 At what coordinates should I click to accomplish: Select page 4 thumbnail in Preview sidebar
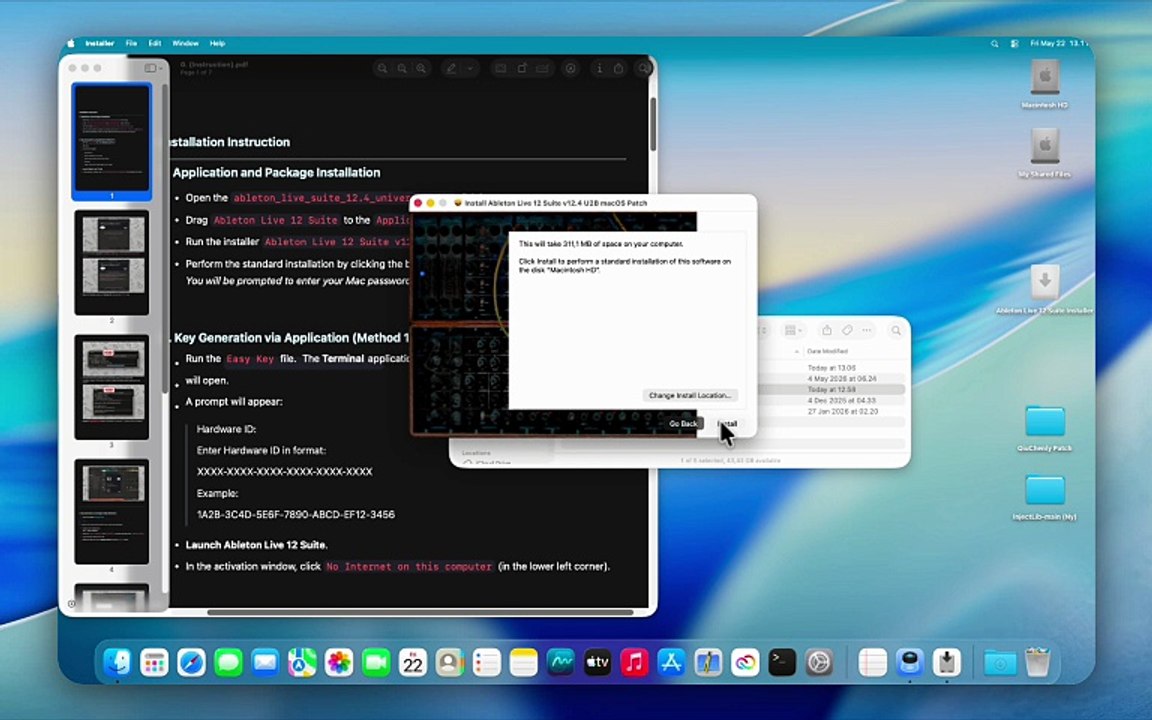(x=112, y=512)
